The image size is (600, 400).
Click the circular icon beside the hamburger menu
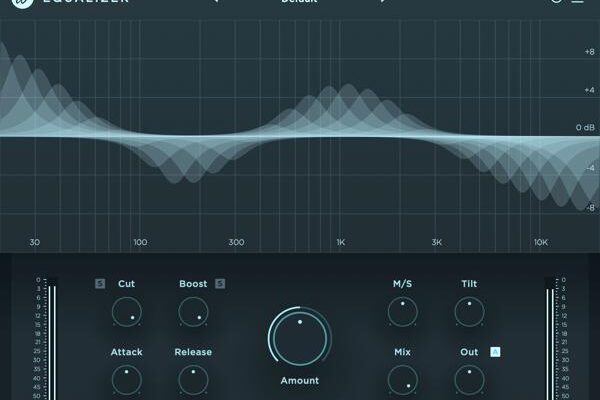558,3
